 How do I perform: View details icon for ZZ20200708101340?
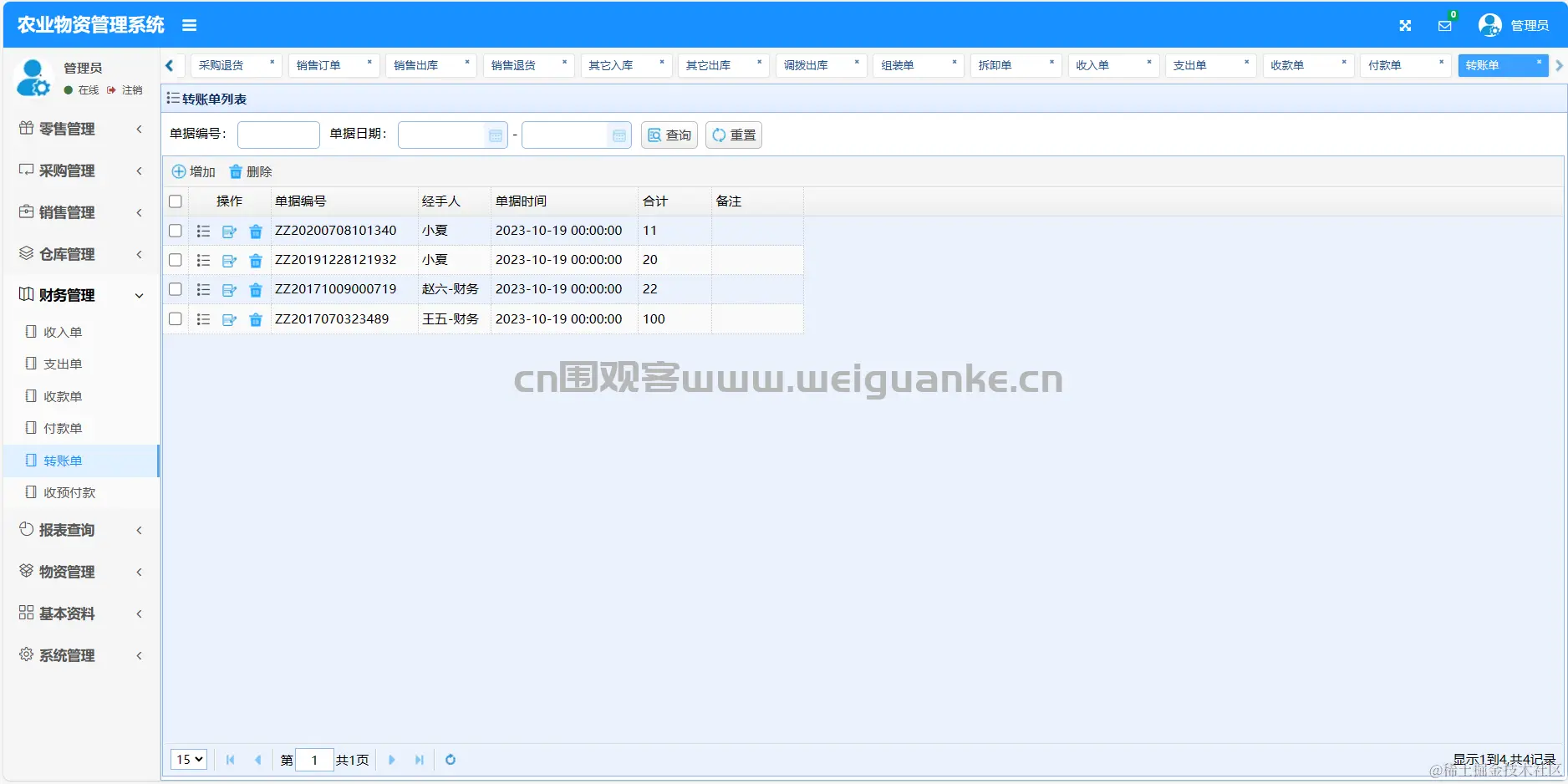coord(203,232)
